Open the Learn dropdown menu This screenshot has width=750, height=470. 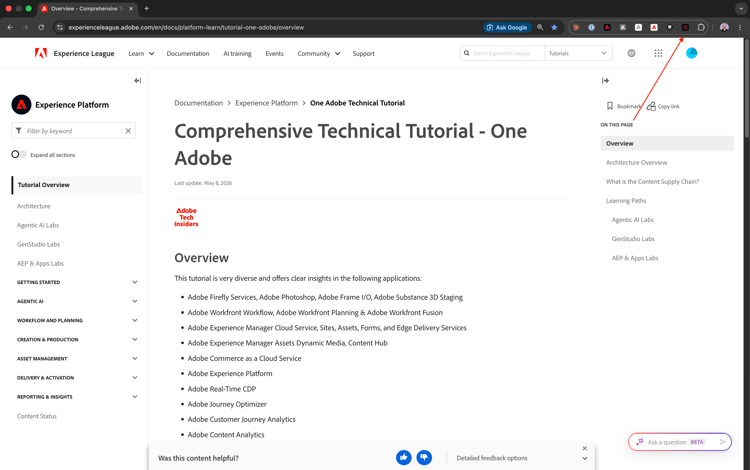pos(141,54)
